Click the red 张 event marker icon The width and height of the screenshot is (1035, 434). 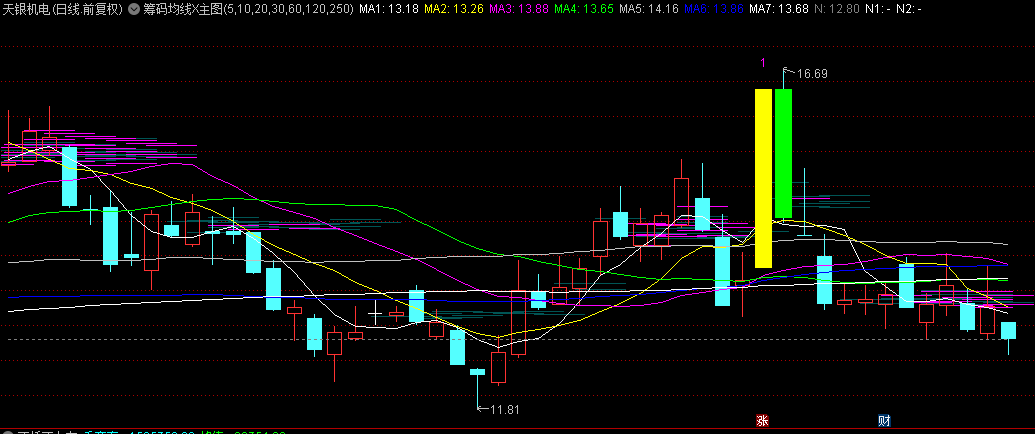tap(762, 420)
